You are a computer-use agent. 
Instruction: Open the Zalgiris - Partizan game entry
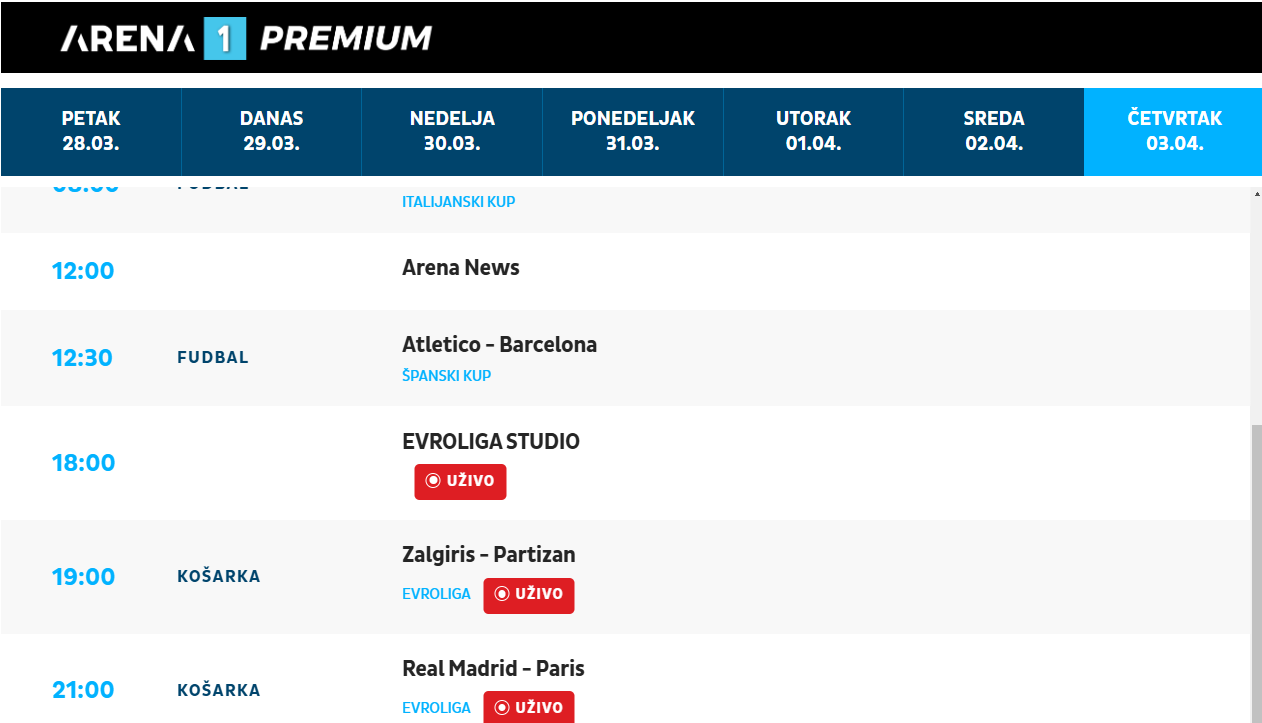(x=488, y=555)
